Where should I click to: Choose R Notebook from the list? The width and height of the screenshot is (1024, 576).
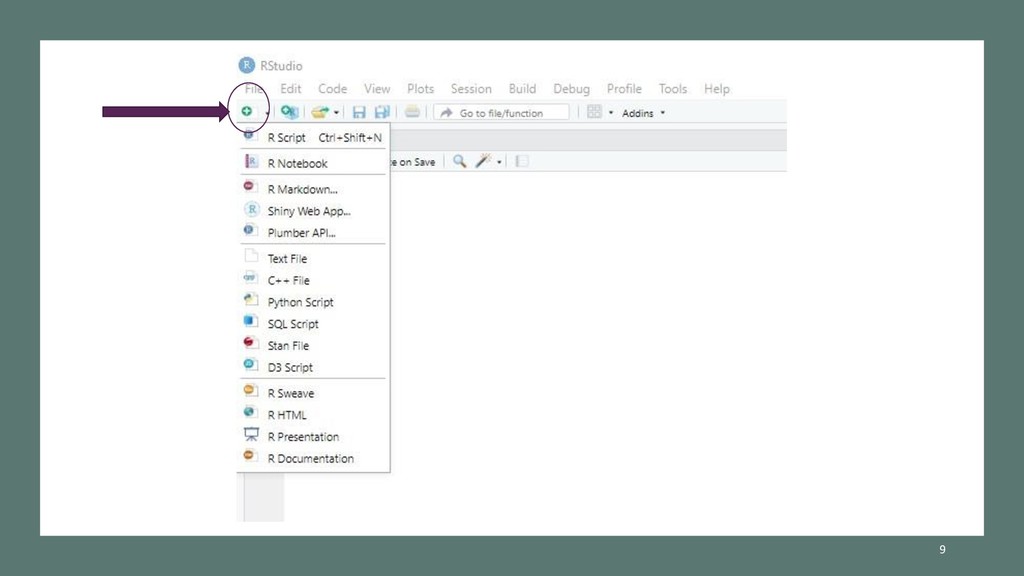click(x=314, y=163)
